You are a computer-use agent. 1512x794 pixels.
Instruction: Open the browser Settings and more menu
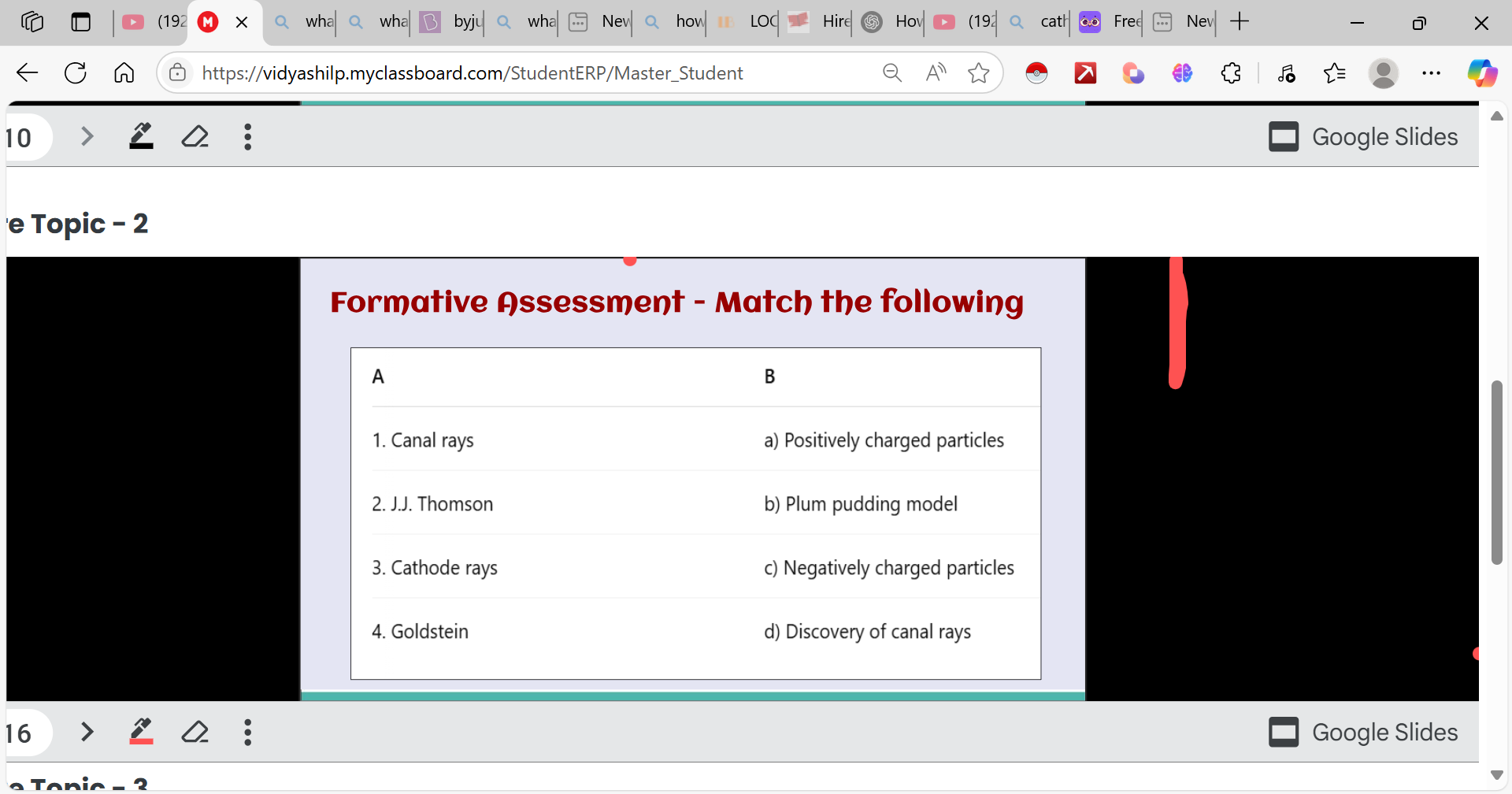[1432, 72]
